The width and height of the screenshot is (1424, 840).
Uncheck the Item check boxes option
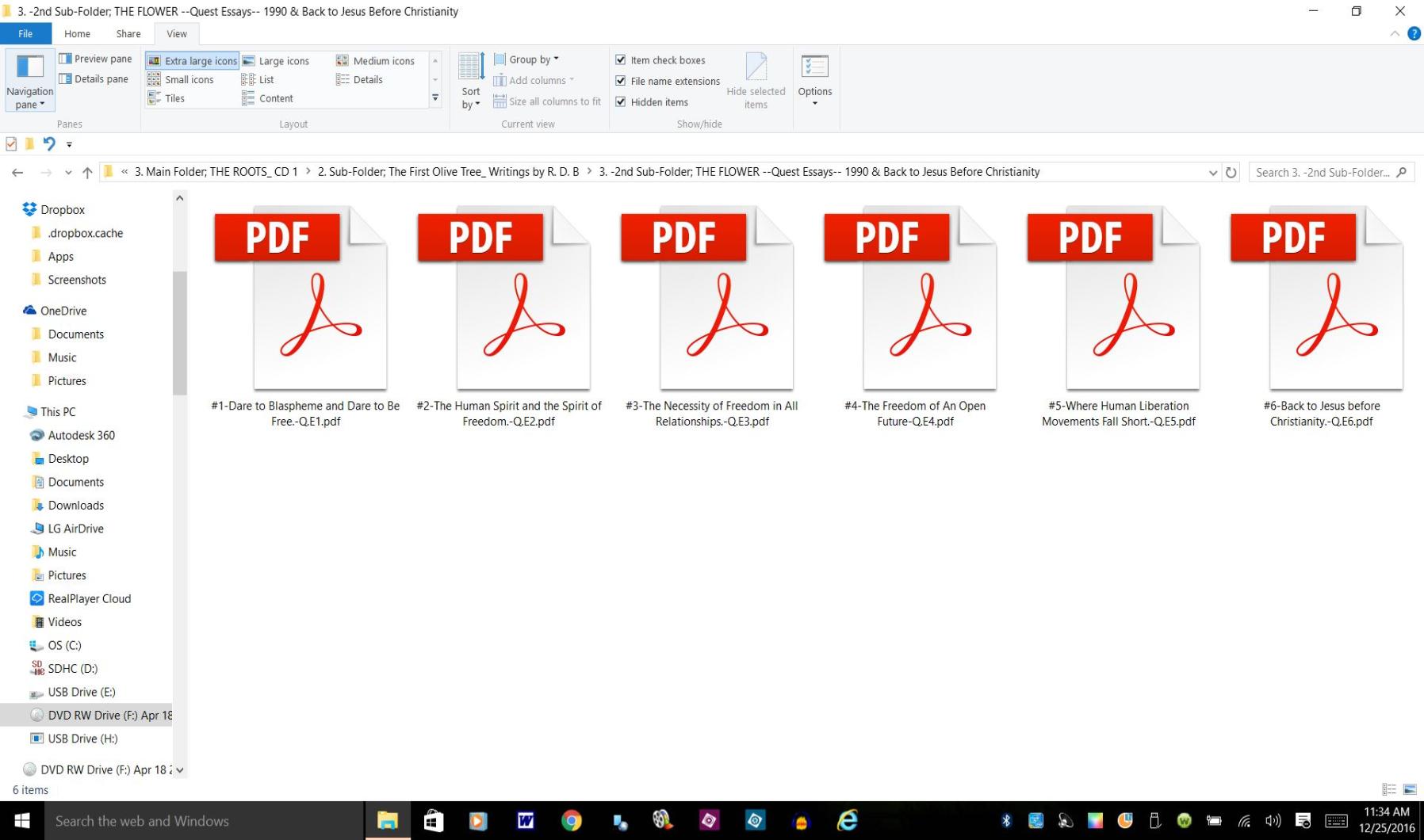coord(621,60)
